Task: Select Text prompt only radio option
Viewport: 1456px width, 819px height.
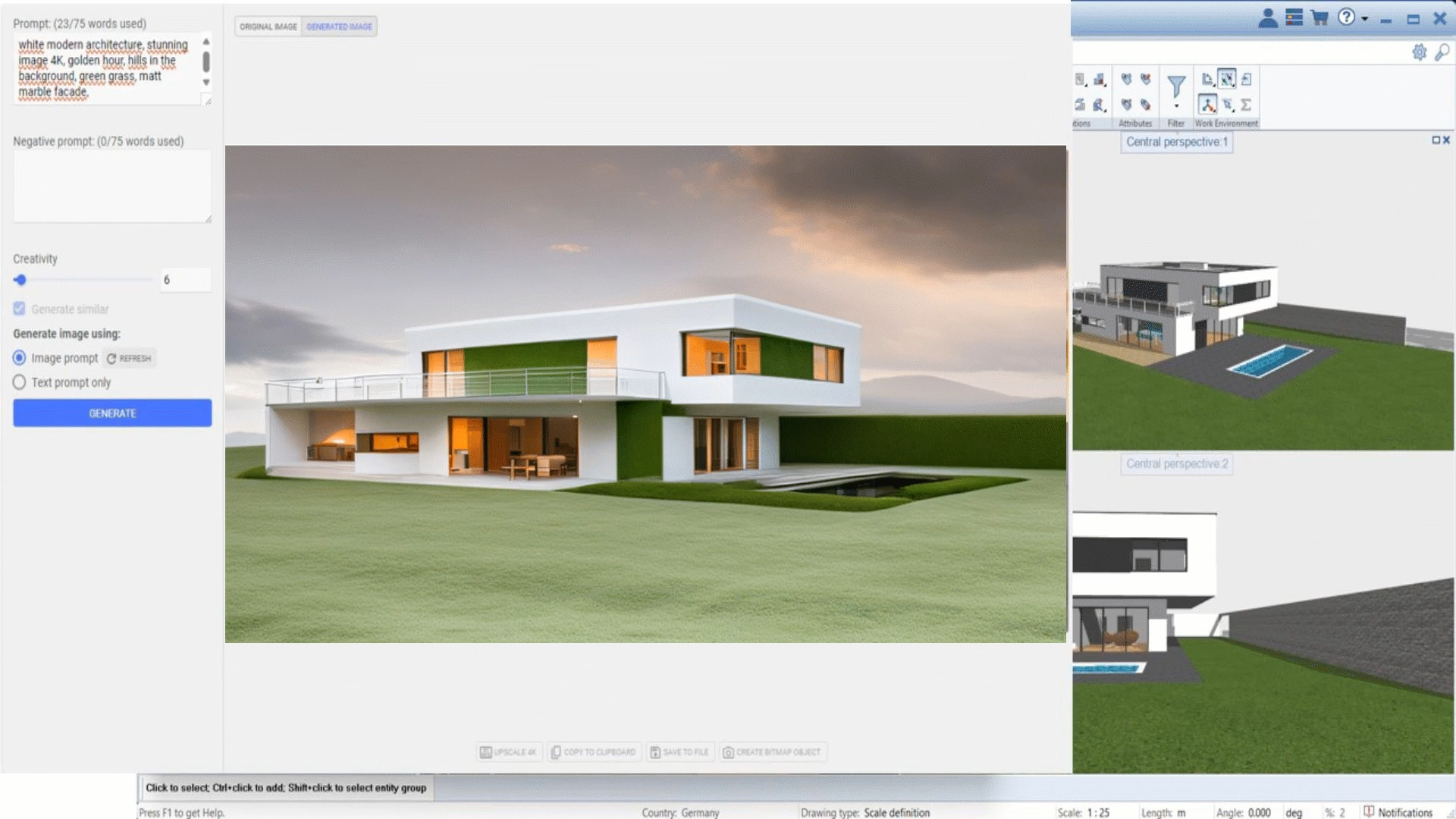Action: point(20,382)
